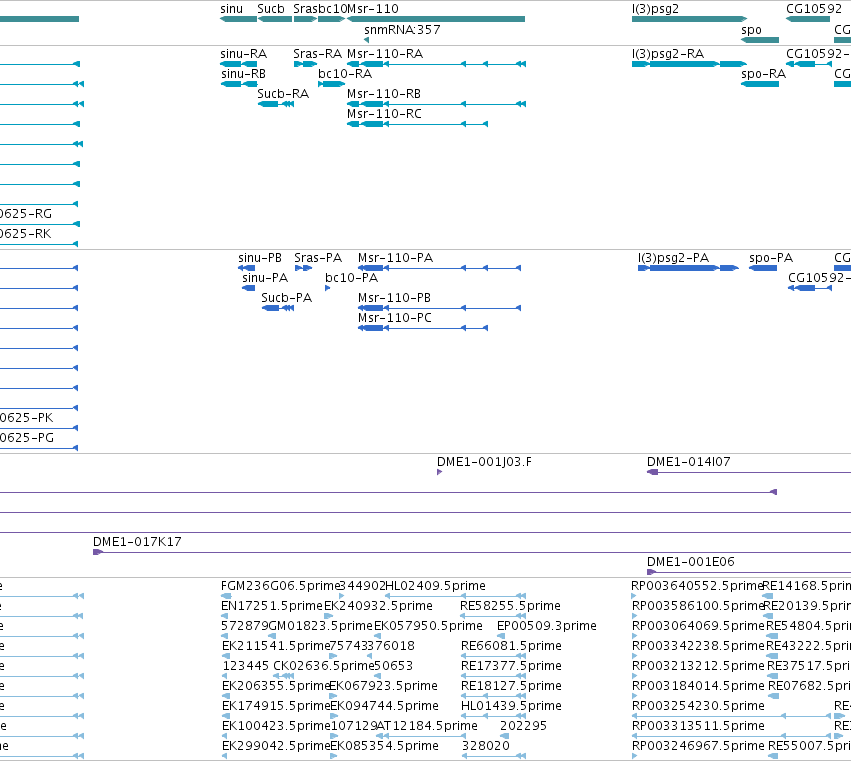Image resolution: width=851 pixels, height=761 pixels.
Task: Click EST 328020 label
Action: [485, 746]
